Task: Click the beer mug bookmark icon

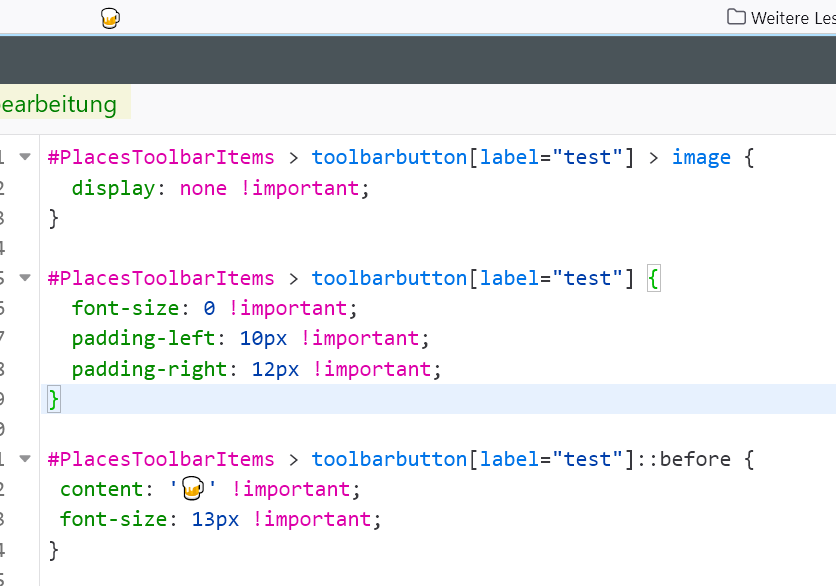Action: coord(111,18)
